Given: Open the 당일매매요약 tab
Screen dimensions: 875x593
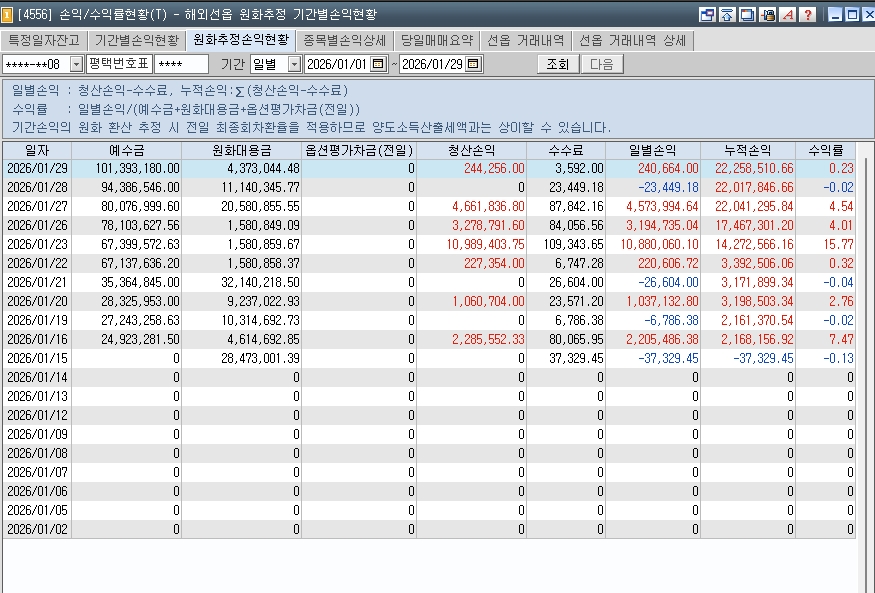Looking at the screenshot, I should click(437, 41).
